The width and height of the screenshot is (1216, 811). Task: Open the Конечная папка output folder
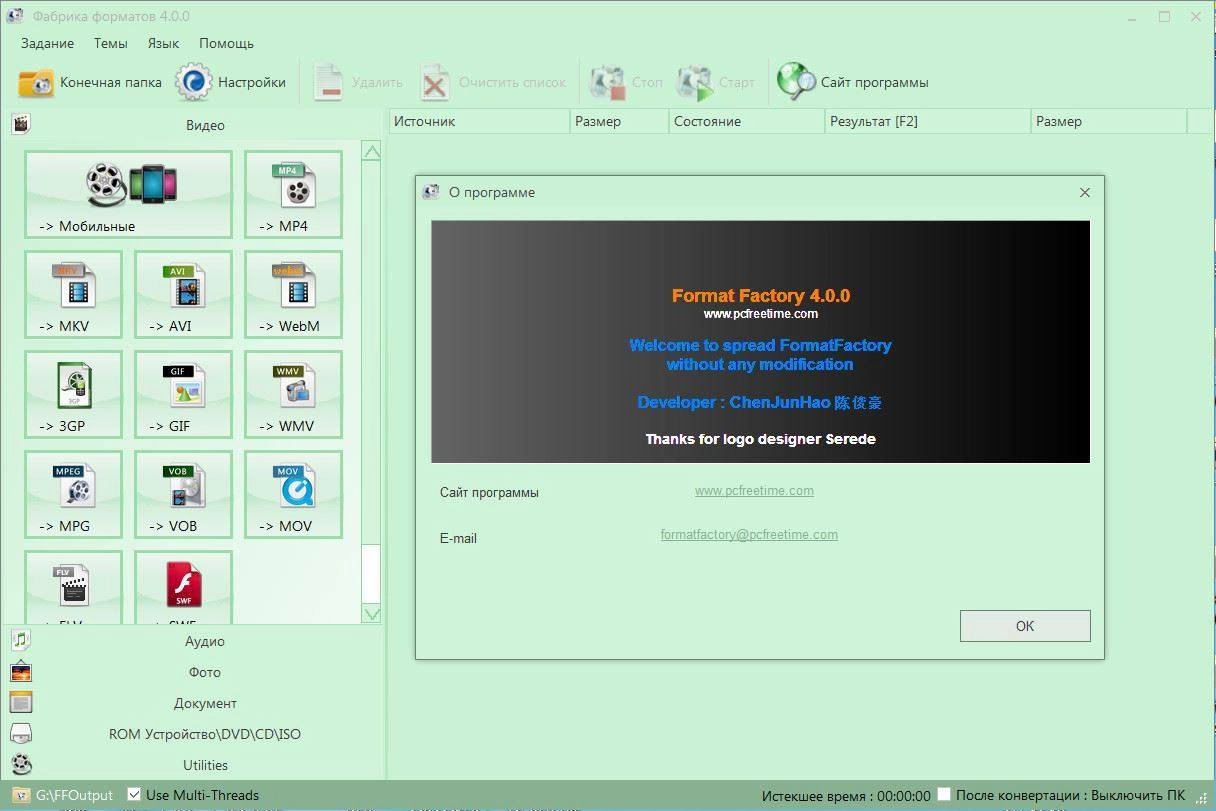(90, 83)
